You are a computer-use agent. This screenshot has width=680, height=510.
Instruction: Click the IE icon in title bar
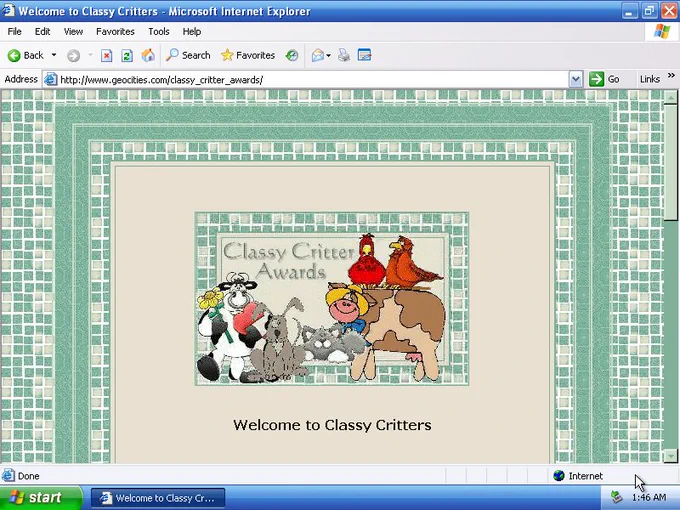pyautogui.click(x=8, y=10)
